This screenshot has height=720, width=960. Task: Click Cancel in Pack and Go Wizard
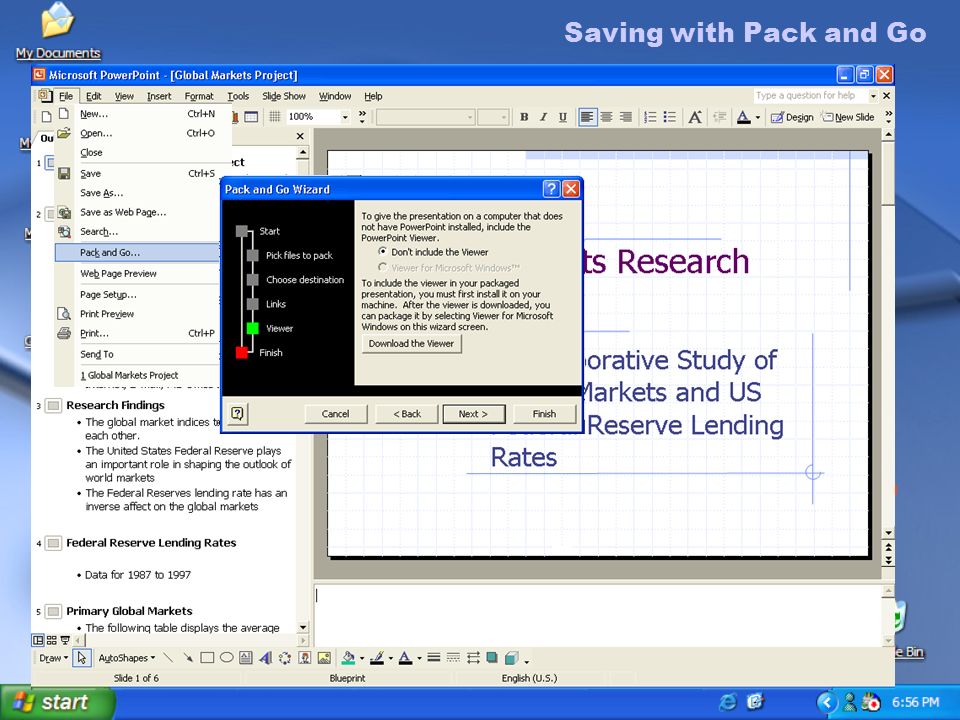point(336,414)
